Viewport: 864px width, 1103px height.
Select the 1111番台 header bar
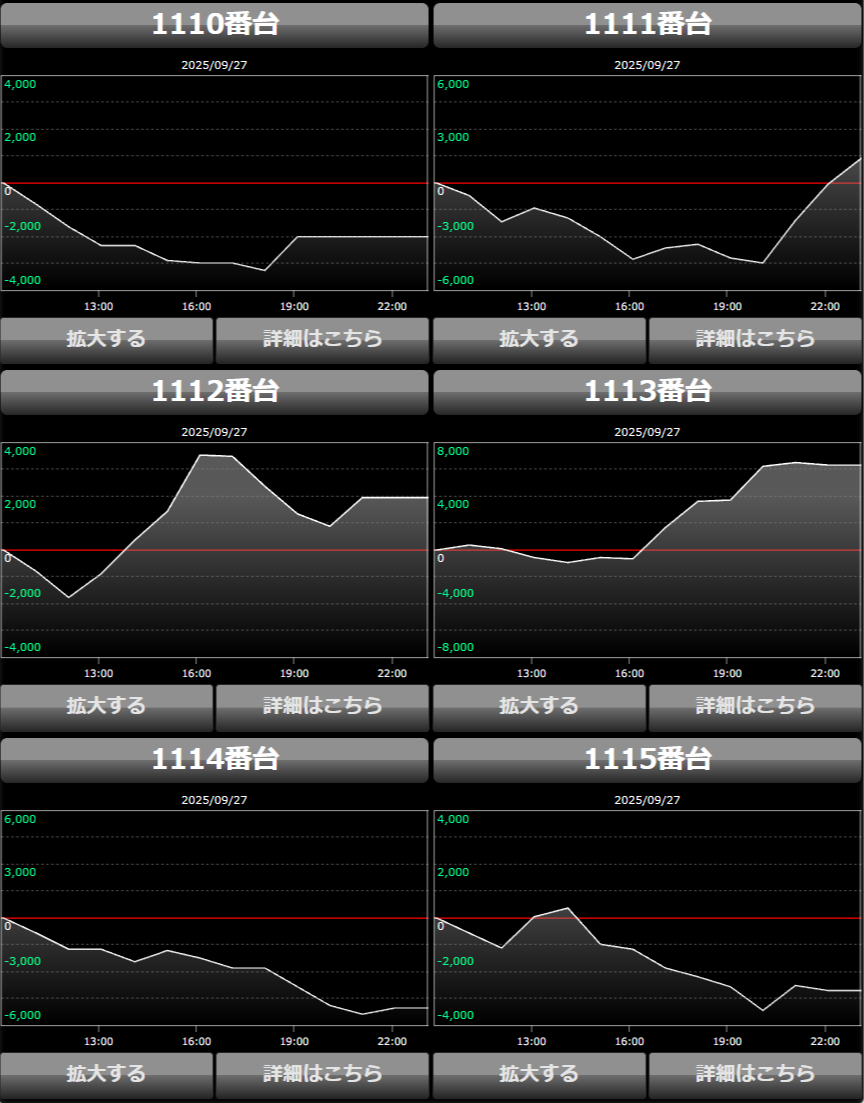647,25
